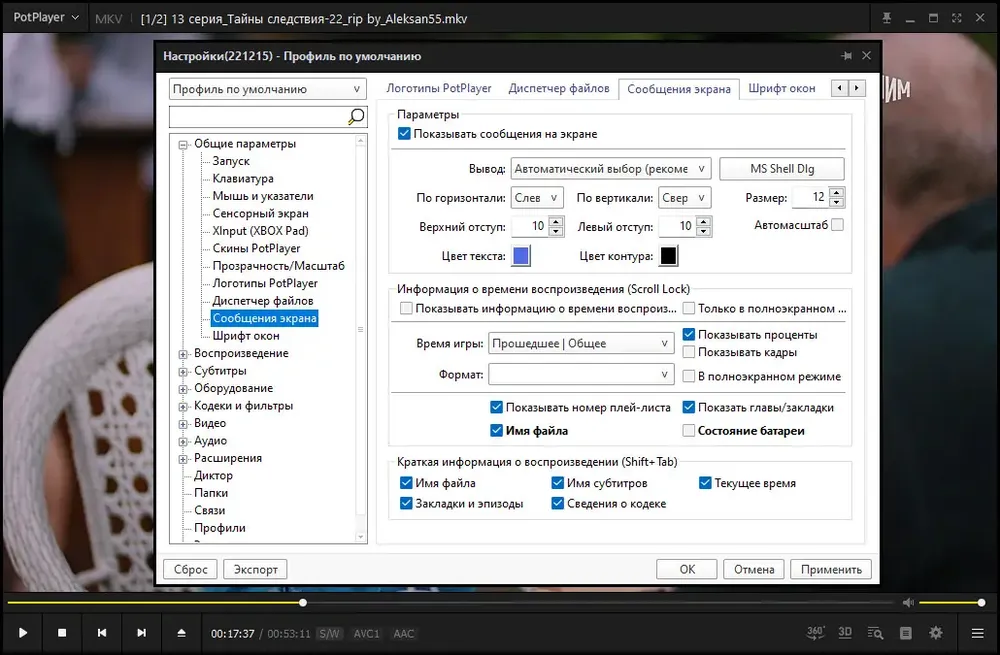Jump to next file button

coord(142,633)
